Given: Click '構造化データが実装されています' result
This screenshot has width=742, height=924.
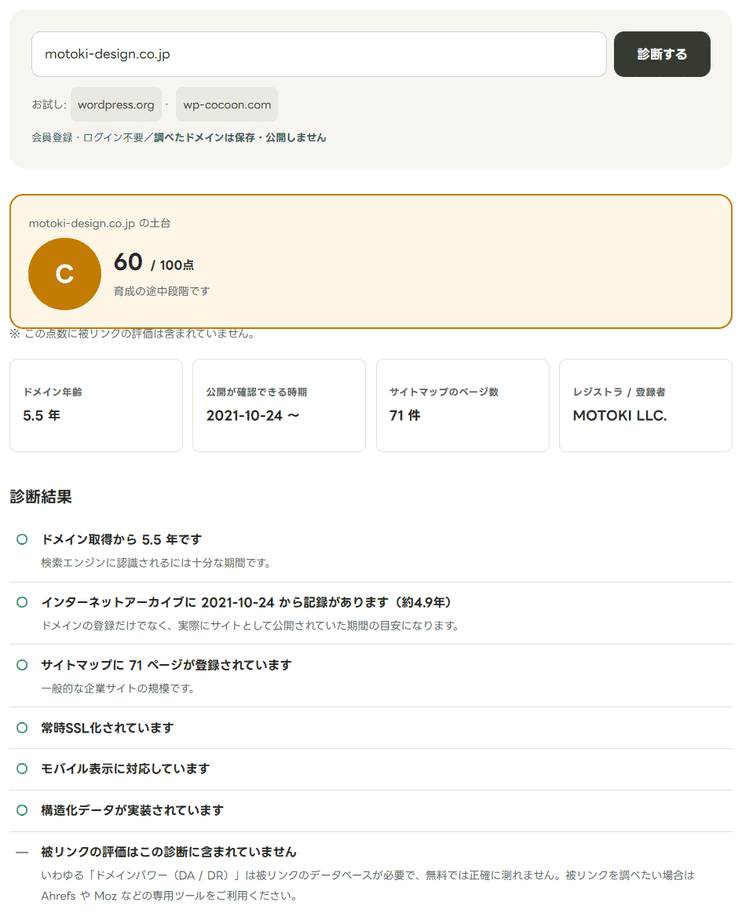Looking at the screenshot, I should coord(132,810).
